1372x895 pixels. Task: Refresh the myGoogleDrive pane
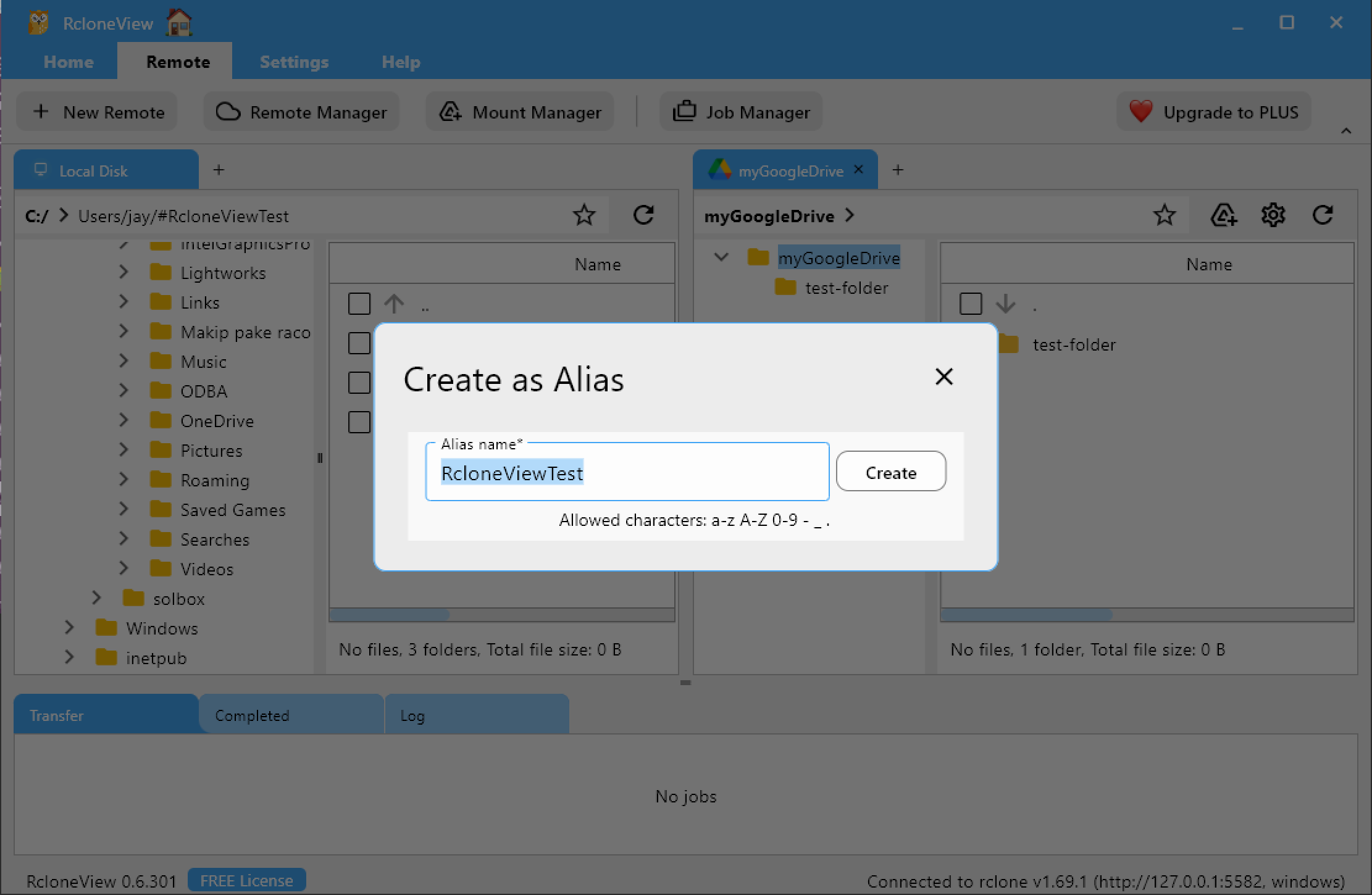click(x=1322, y=215)
